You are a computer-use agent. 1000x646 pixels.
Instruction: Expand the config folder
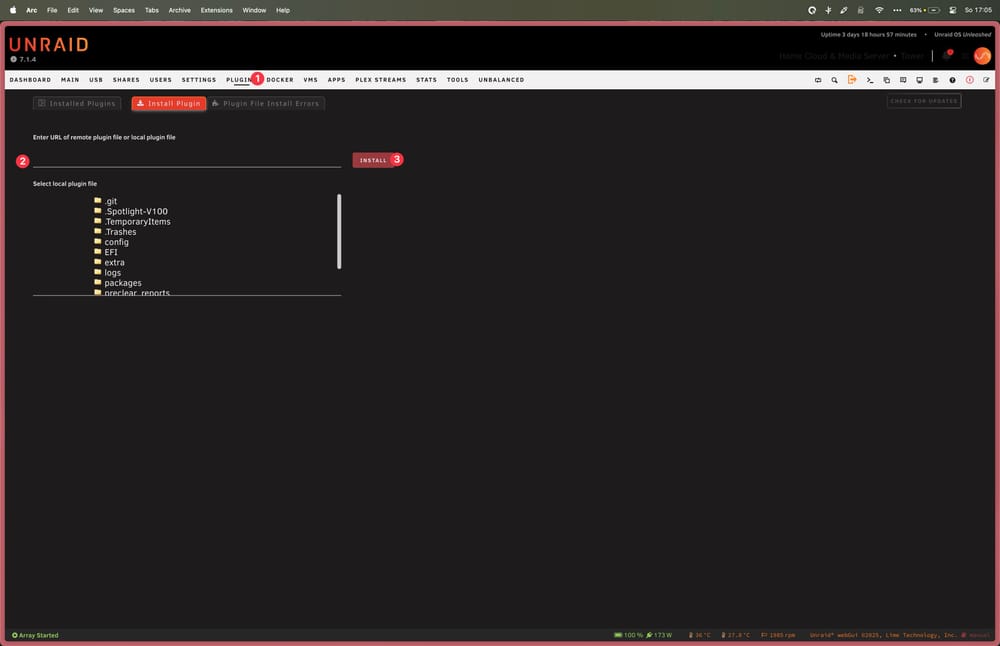tap(116, 242)
